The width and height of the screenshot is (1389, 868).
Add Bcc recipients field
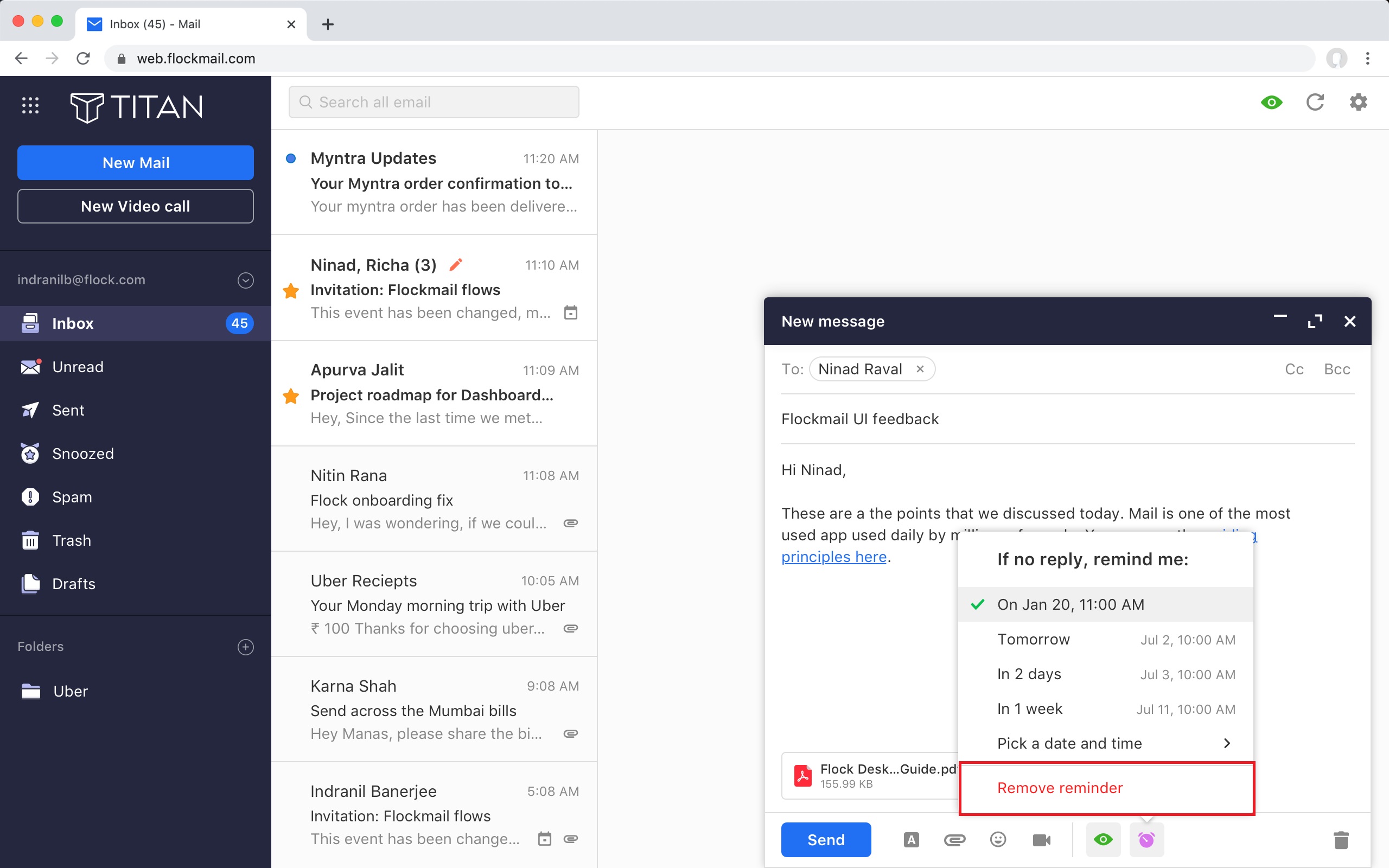tap(1337, 369)
